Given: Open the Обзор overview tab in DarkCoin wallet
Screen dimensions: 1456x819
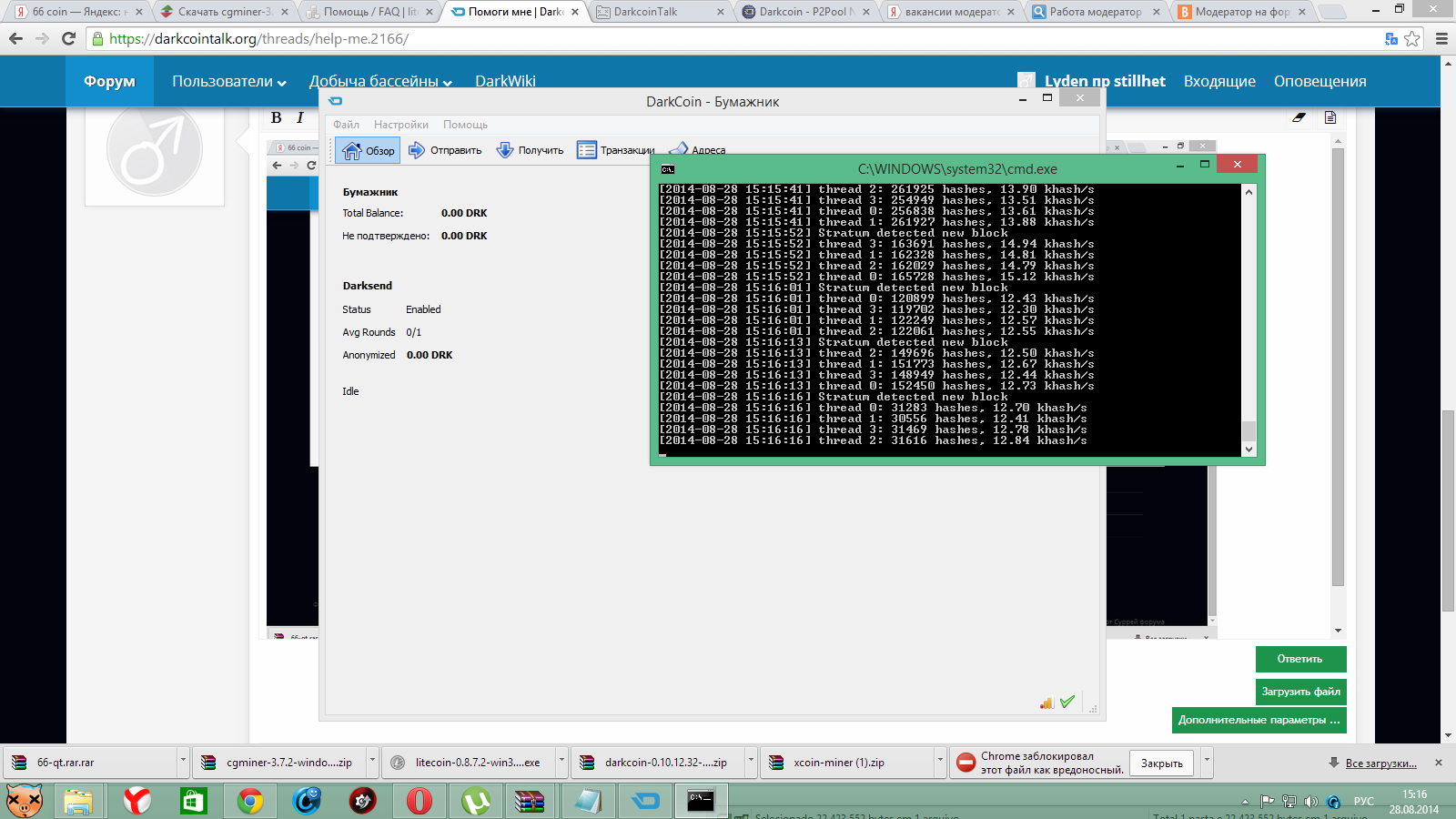Looking at the screenshot, I should [368, 150].
